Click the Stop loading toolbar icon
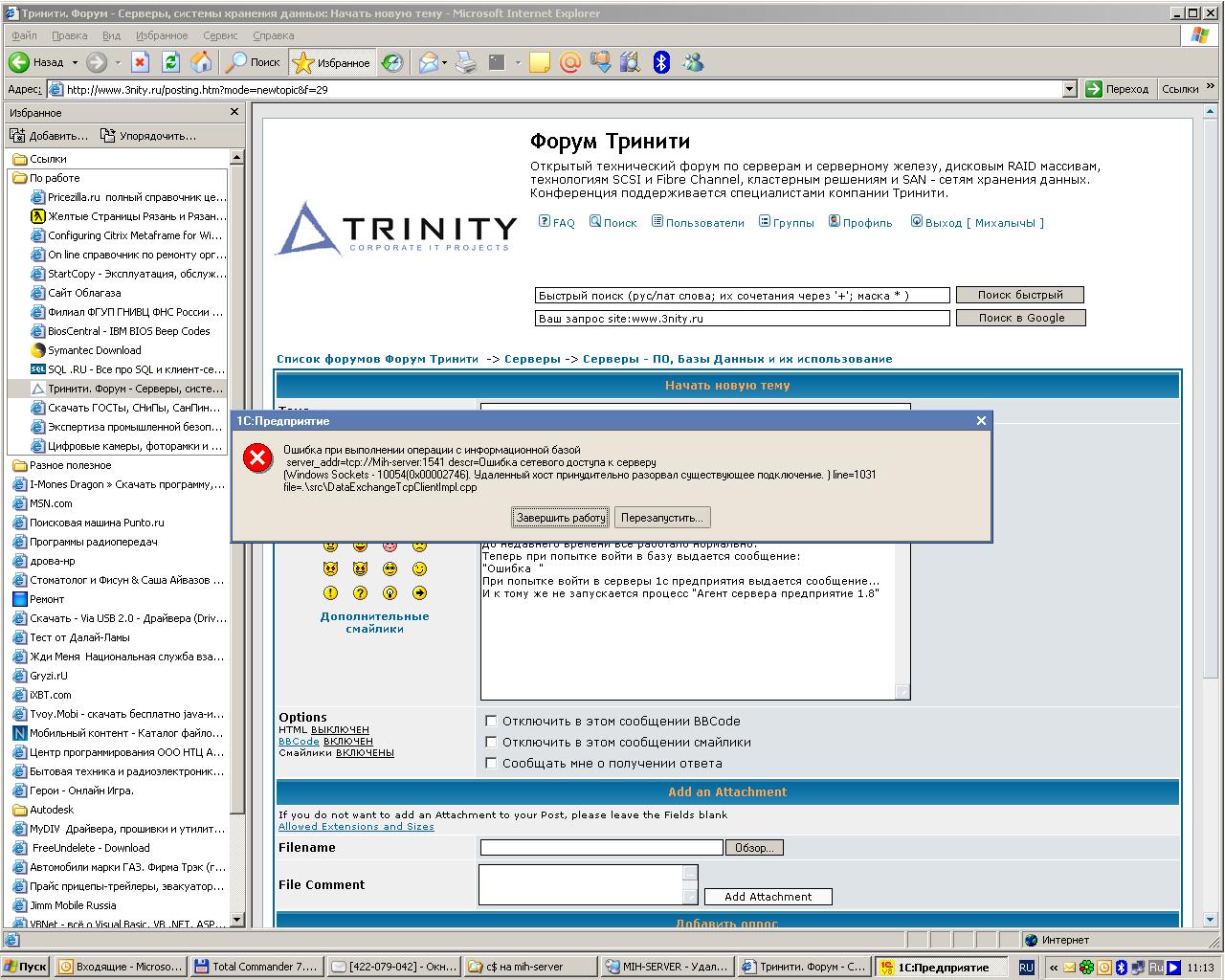This screenshot has width=1225, height=980. [x=141, y=63]
